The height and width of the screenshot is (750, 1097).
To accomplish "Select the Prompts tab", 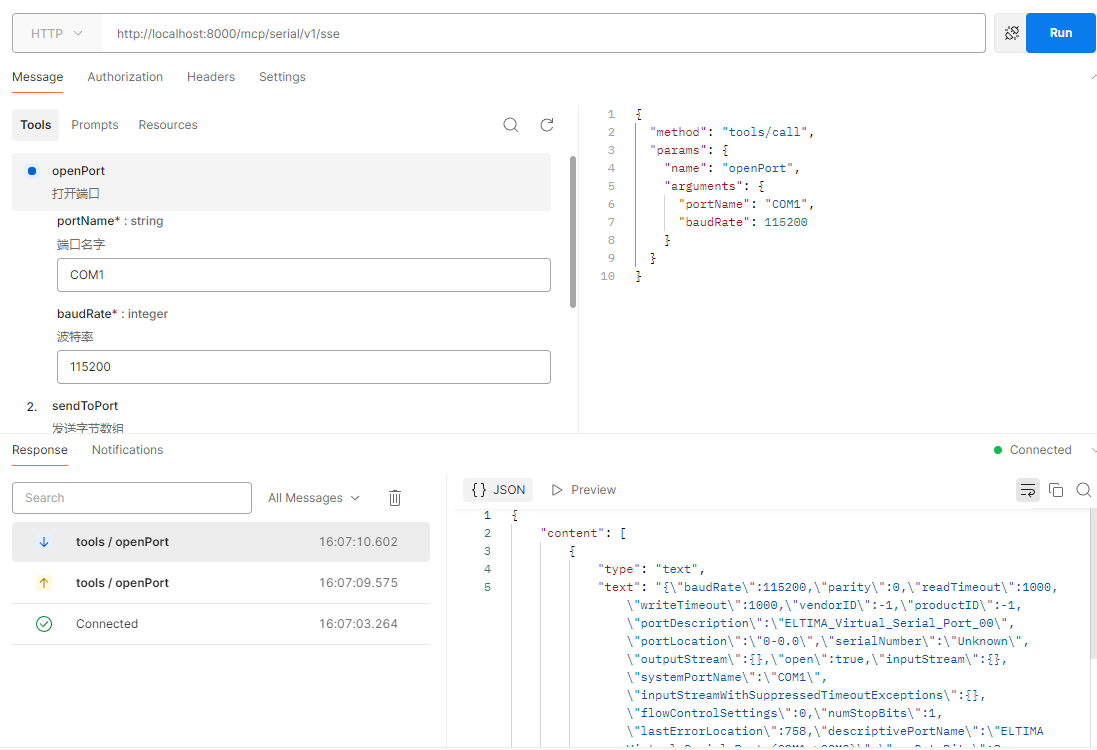I will [x=94, y=125].
